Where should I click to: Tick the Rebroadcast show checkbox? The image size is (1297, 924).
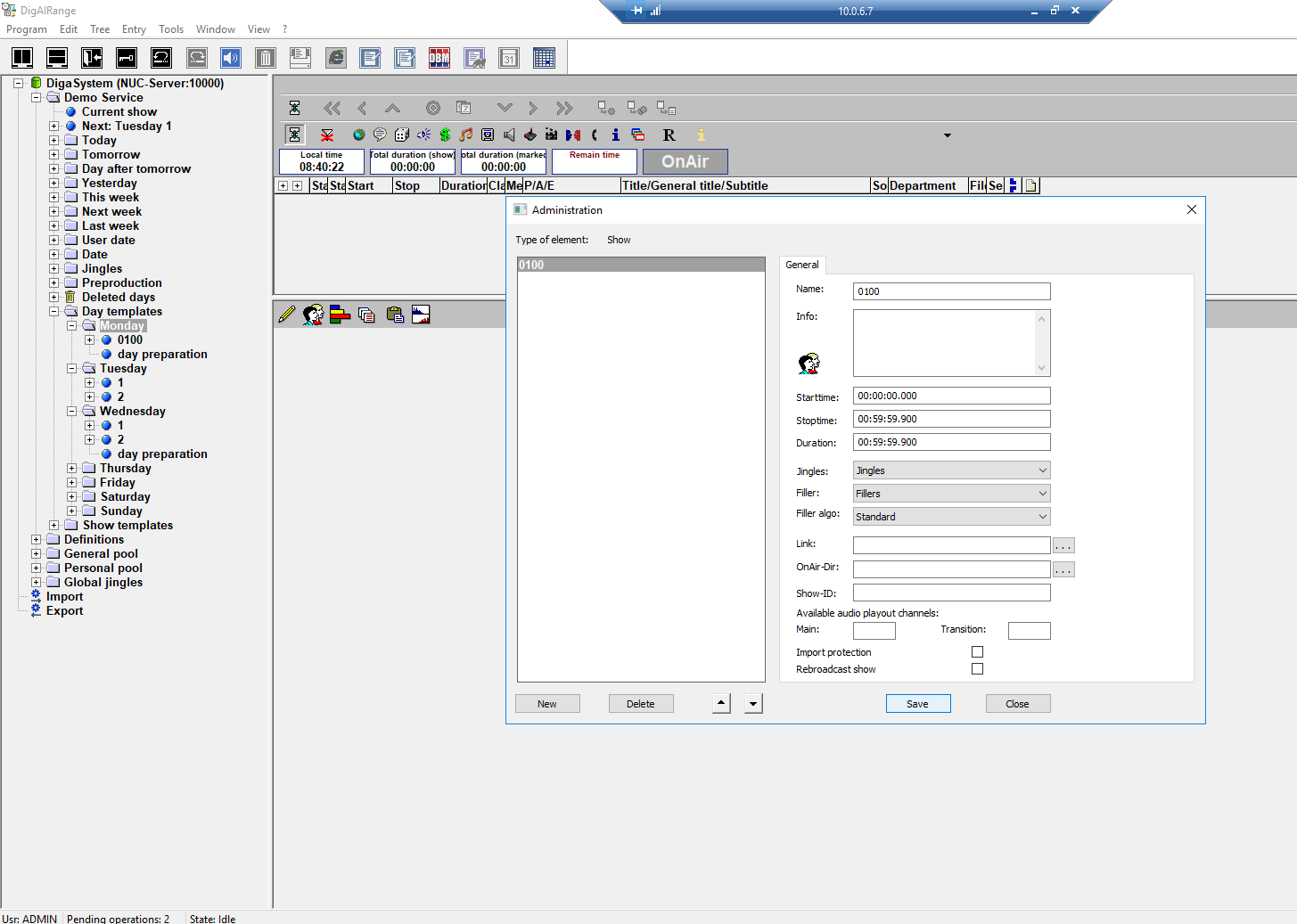click(977, 669)
